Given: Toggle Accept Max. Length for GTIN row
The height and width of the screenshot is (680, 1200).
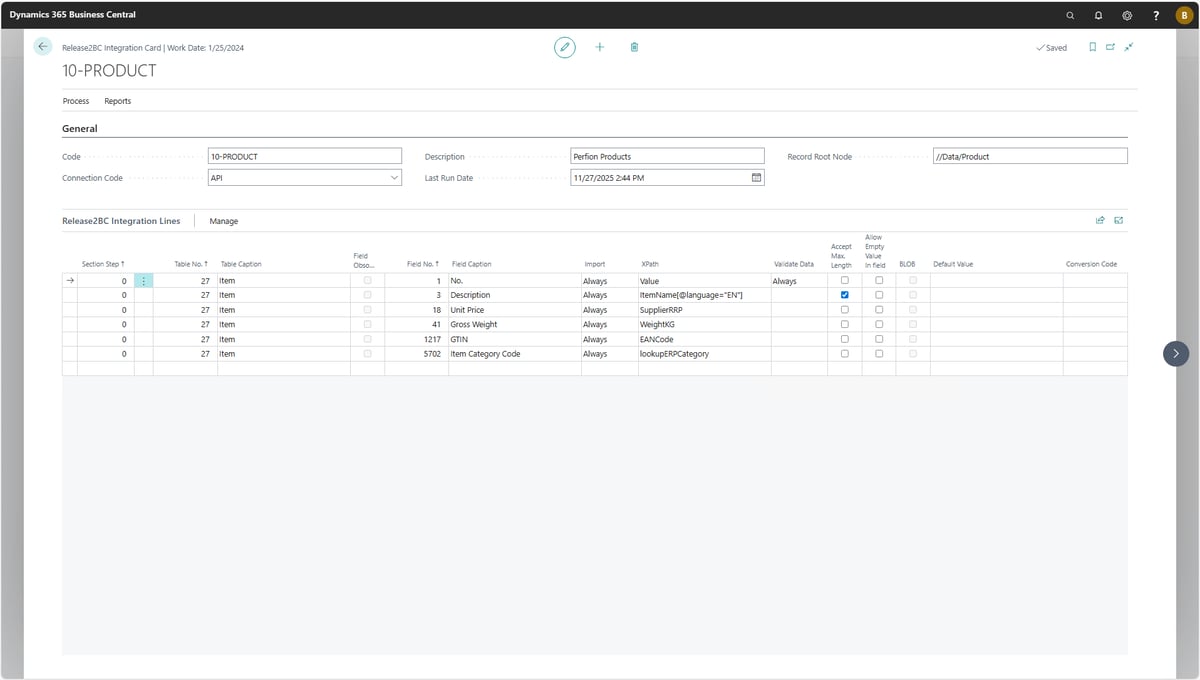Looking at the screenshot, I should pyautogui.click(x=845, y=339).
